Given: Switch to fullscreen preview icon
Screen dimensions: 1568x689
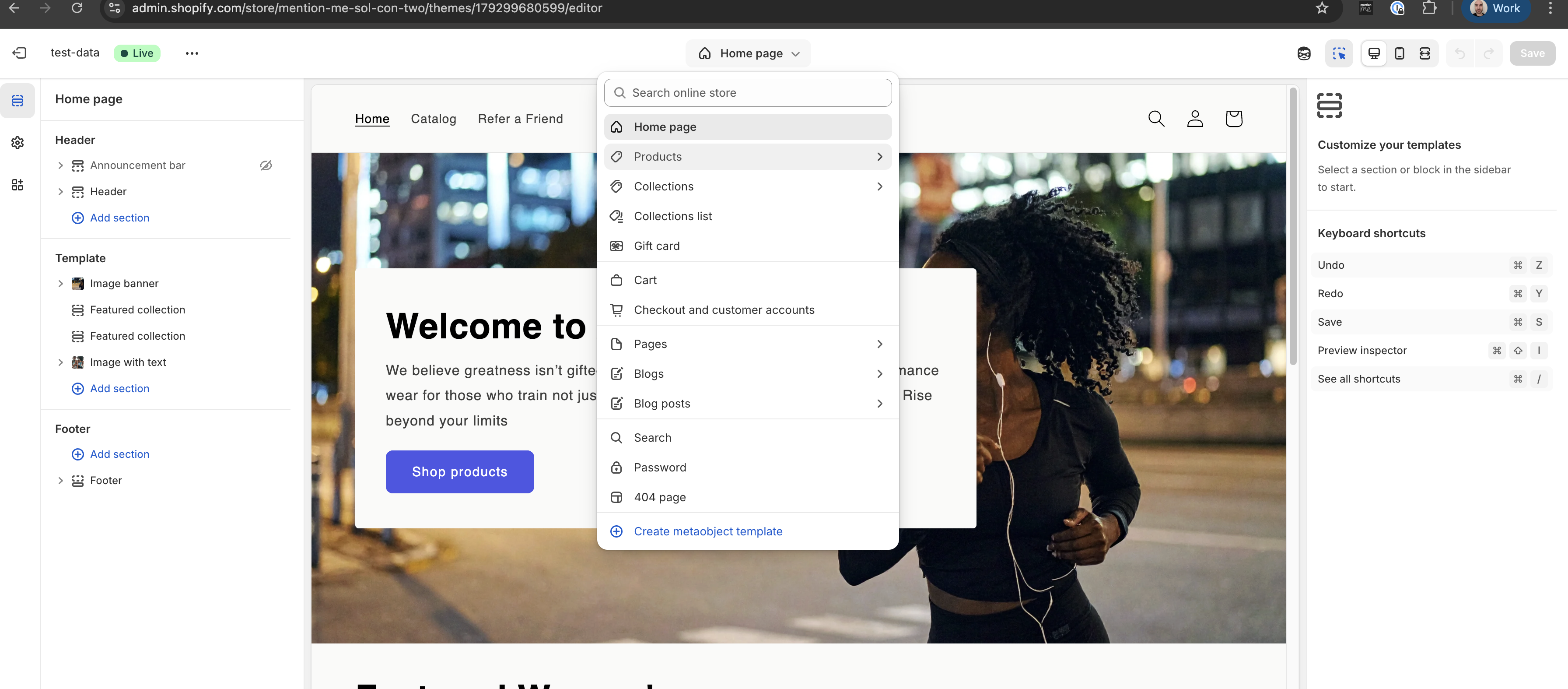Looking at the screenshot, I should pos(1424,53).
